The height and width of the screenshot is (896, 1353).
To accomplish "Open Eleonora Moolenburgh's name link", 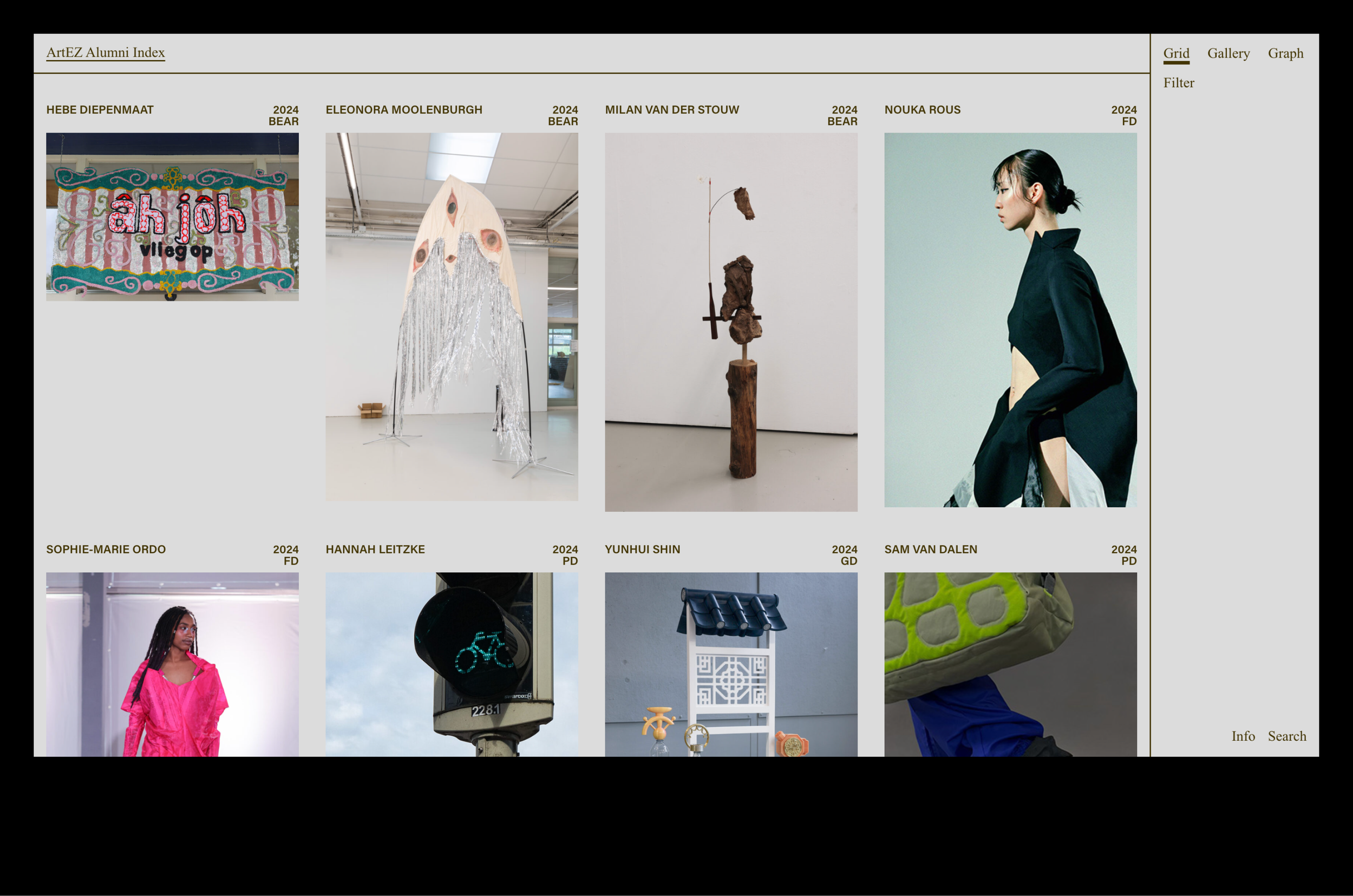I will click(404, 110).
